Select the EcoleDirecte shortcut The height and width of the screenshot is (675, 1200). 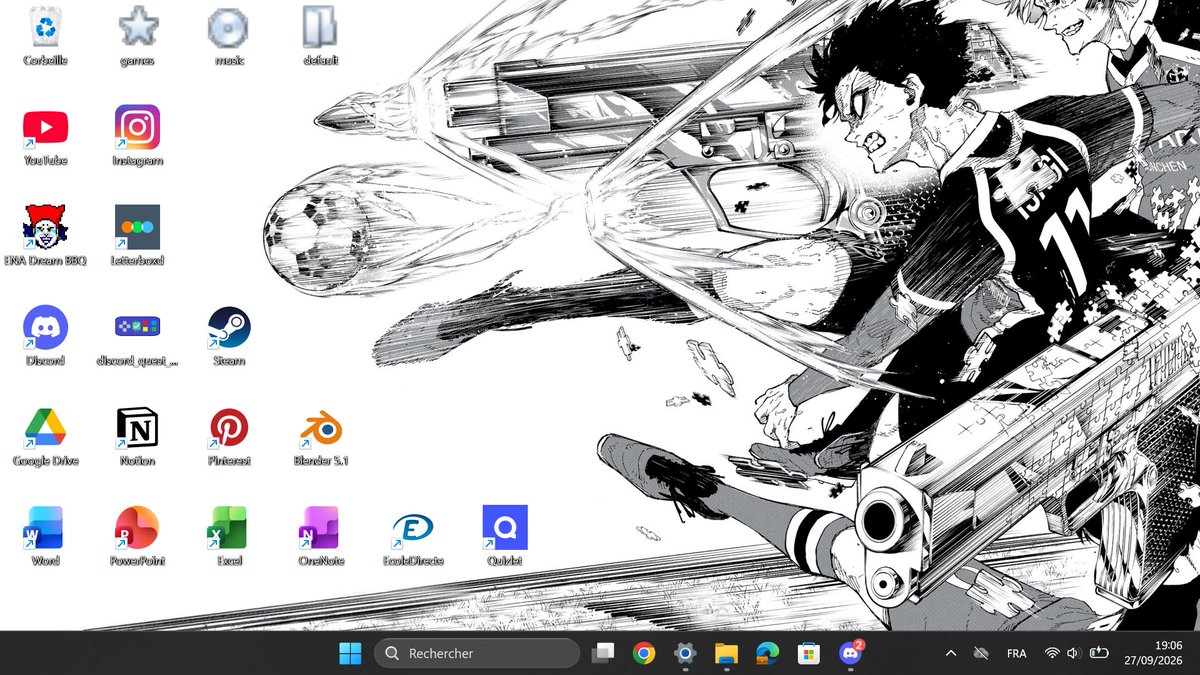tap(413, 536)
